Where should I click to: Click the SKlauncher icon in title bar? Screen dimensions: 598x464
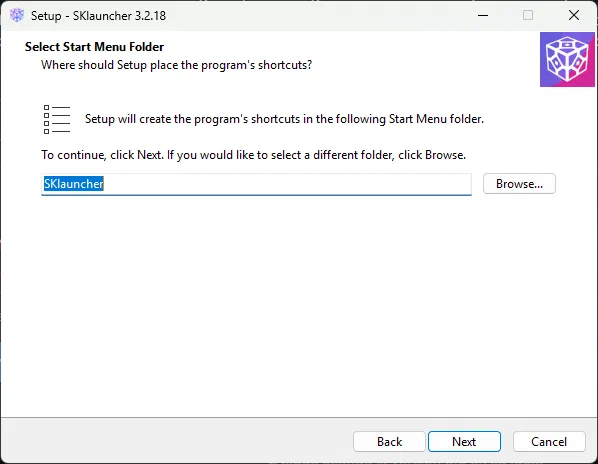pyautogui.click(x=17, y=15)
